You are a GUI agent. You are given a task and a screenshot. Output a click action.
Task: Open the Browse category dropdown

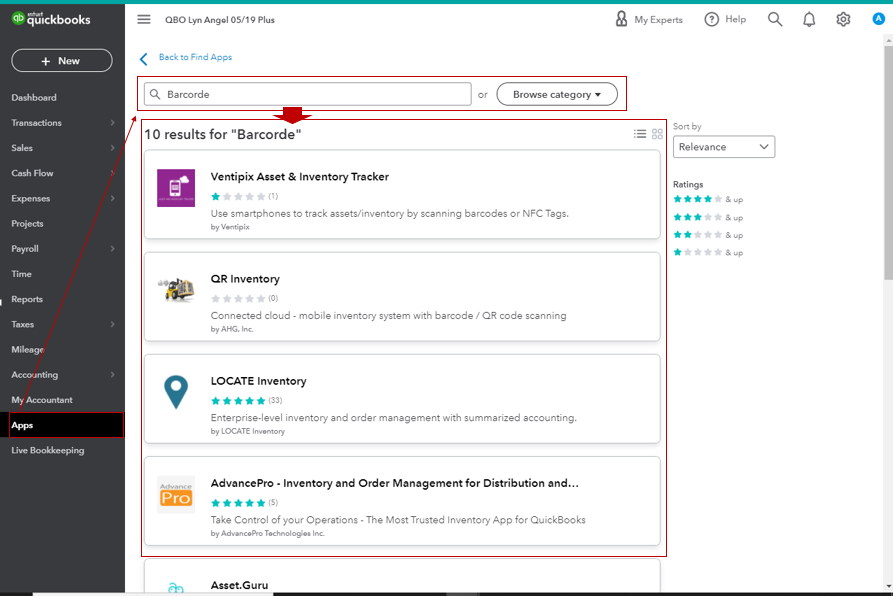point(556,94)
